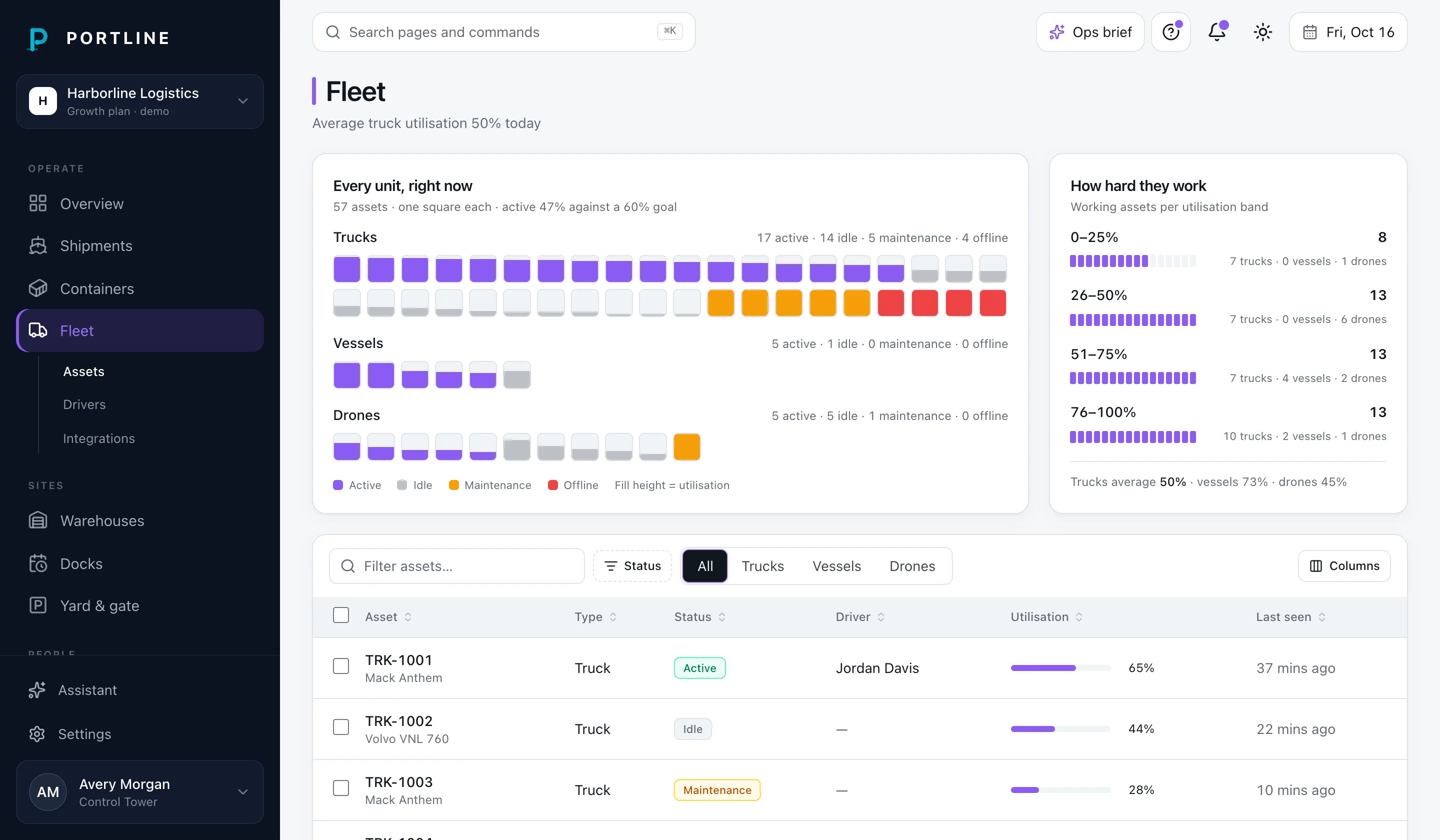The height and width of the screenshot is (840, 1440).
Task: Click the Docks calendar-clock icon
Action: tap(37, 563)
